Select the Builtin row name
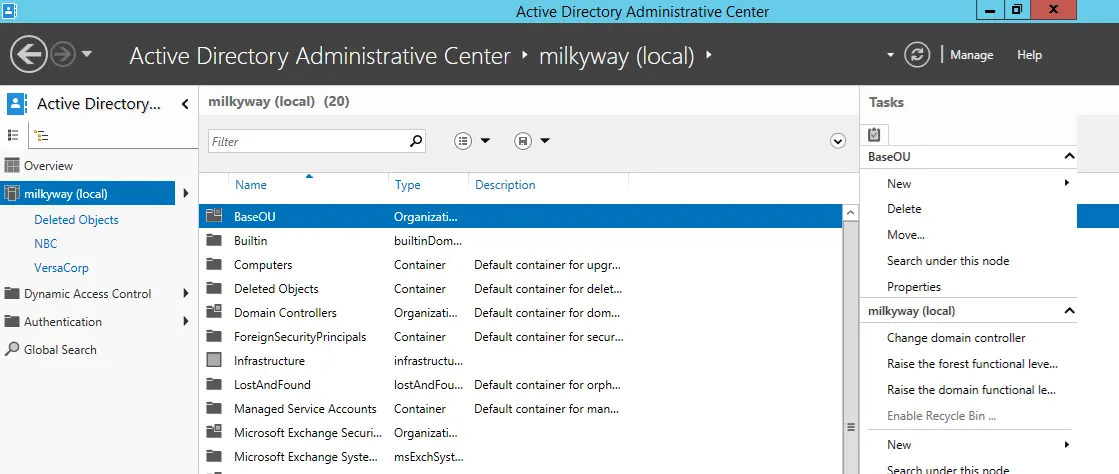This screenshot has width=1119, height=474. pos(250,241)
